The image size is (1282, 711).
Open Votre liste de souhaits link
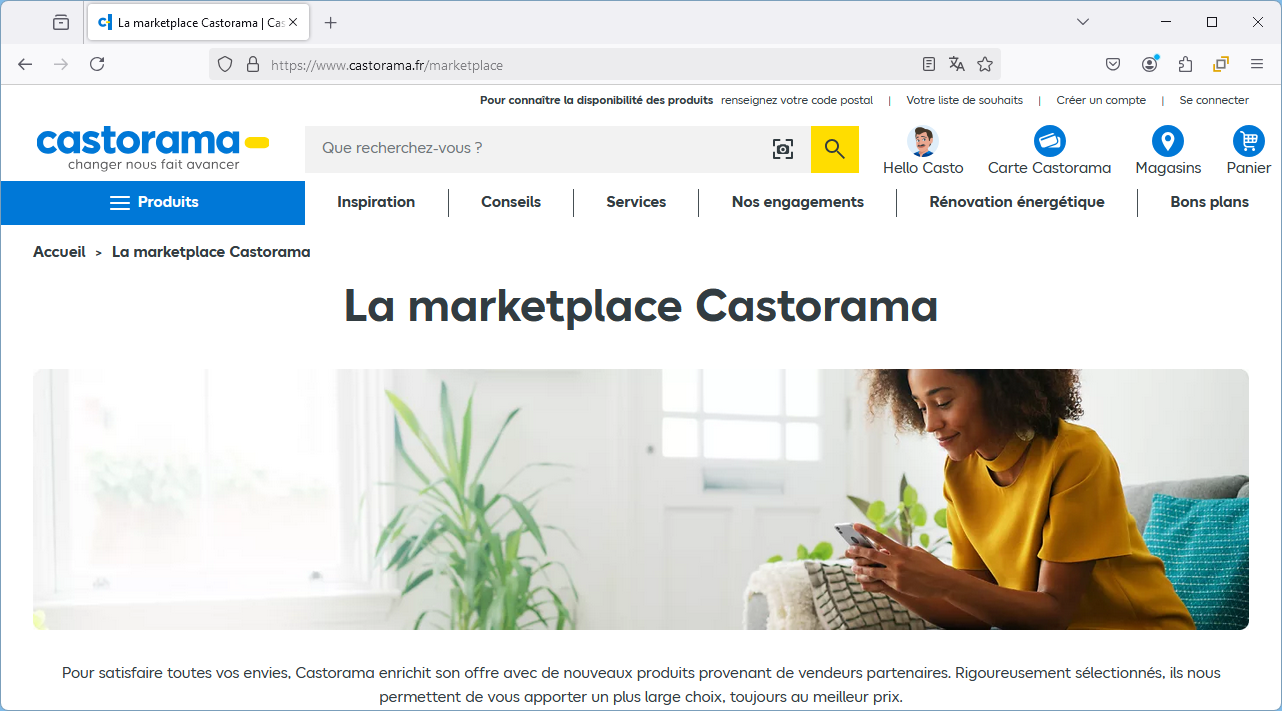(x=965, y=100)
